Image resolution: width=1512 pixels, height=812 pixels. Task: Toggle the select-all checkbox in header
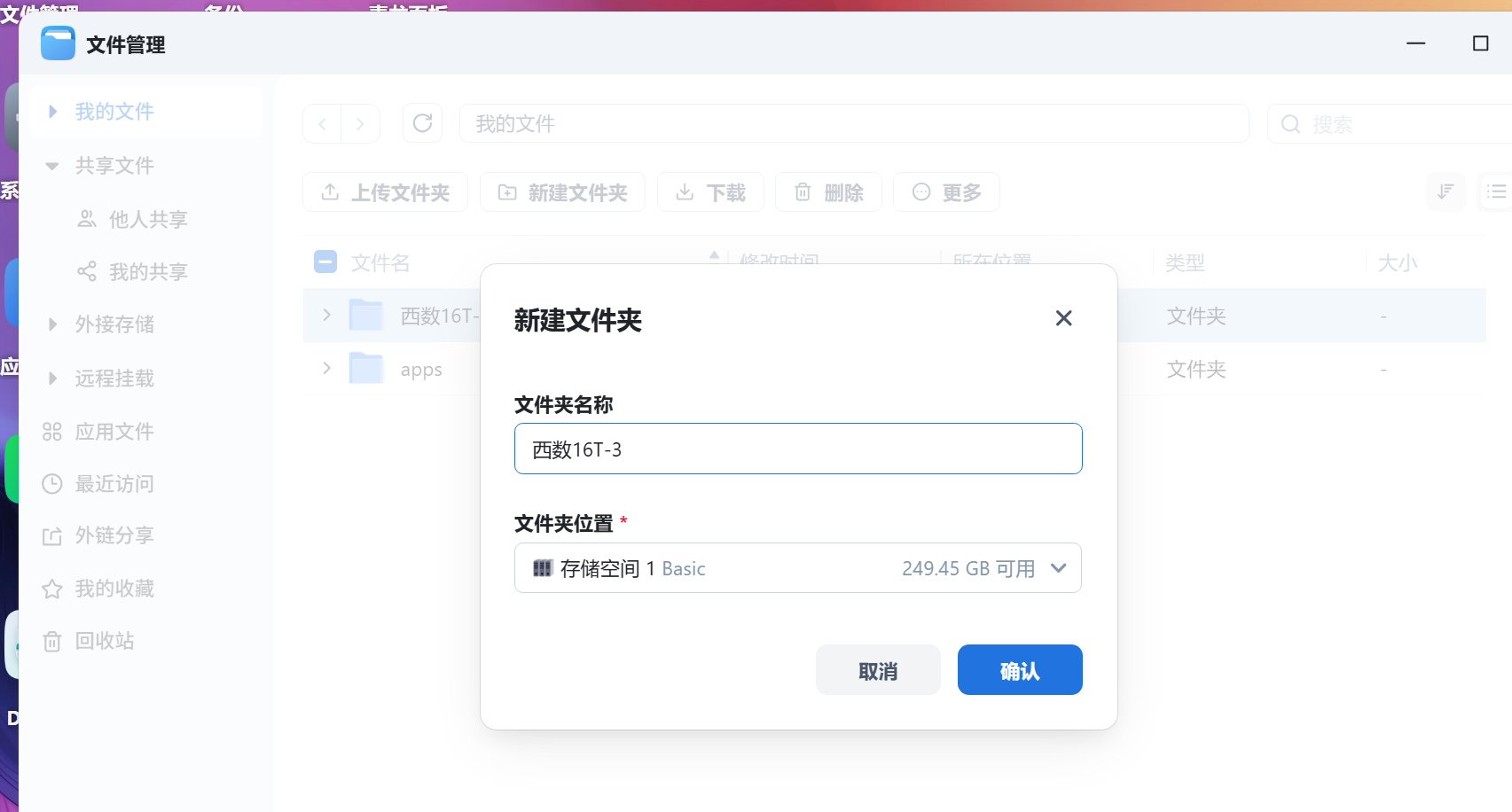tap(325, 262)
